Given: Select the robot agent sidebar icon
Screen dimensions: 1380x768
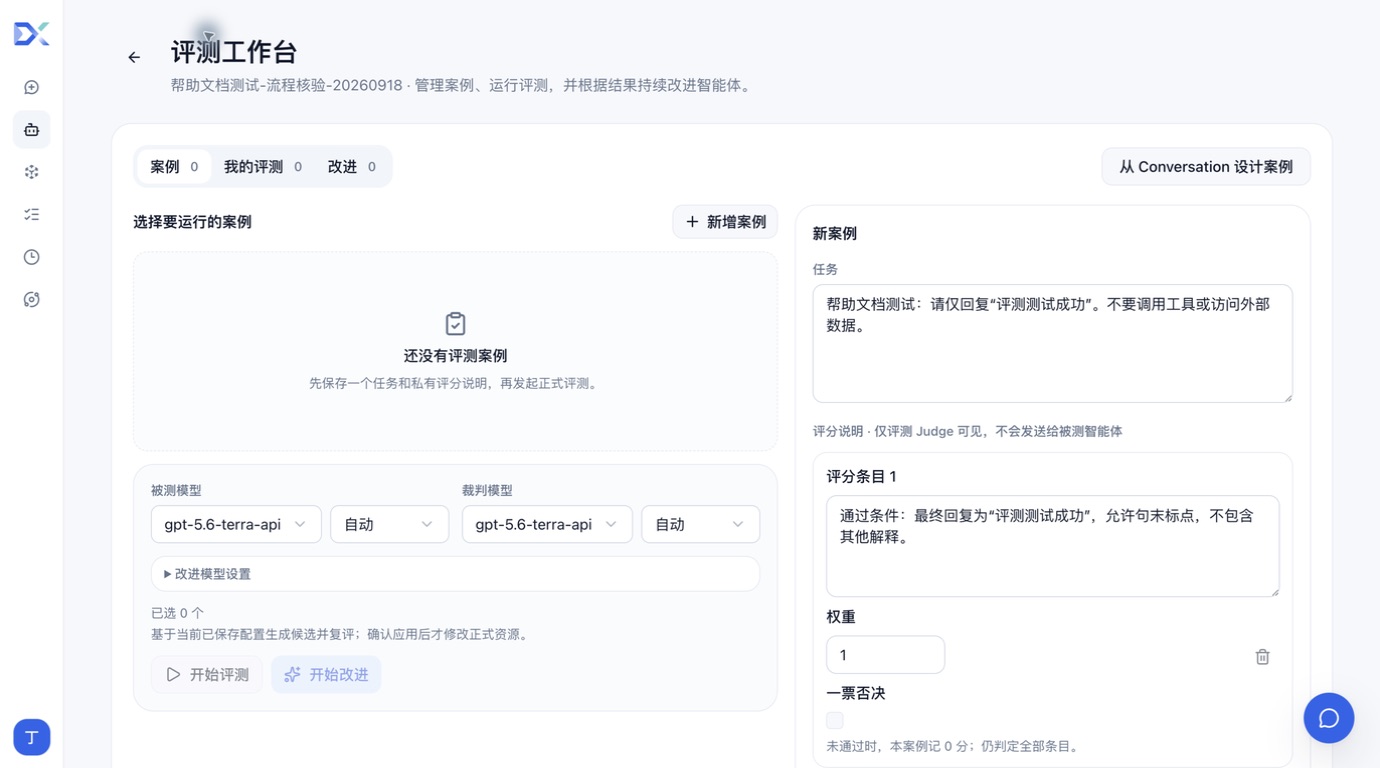Looking at the screenshot, I should click(x=32, y=130).
